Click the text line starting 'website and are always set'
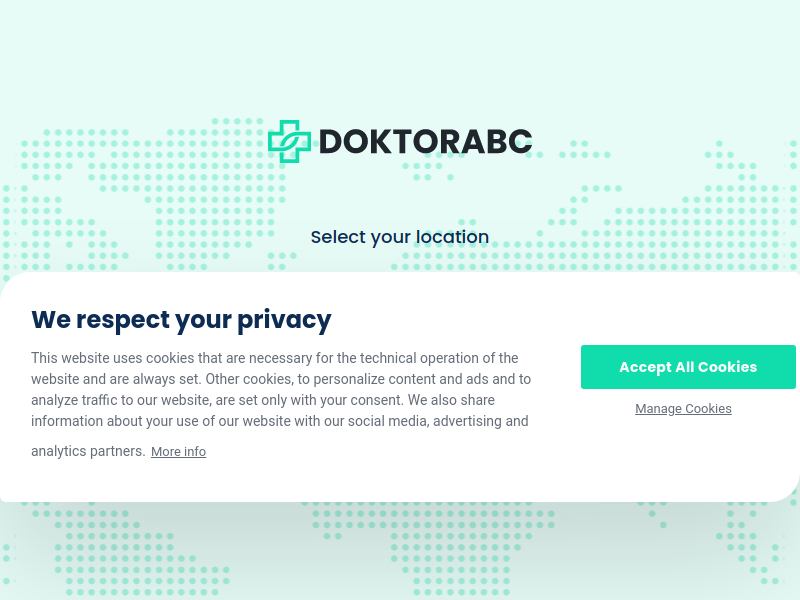800x600 pixels. tap(281, 379)
